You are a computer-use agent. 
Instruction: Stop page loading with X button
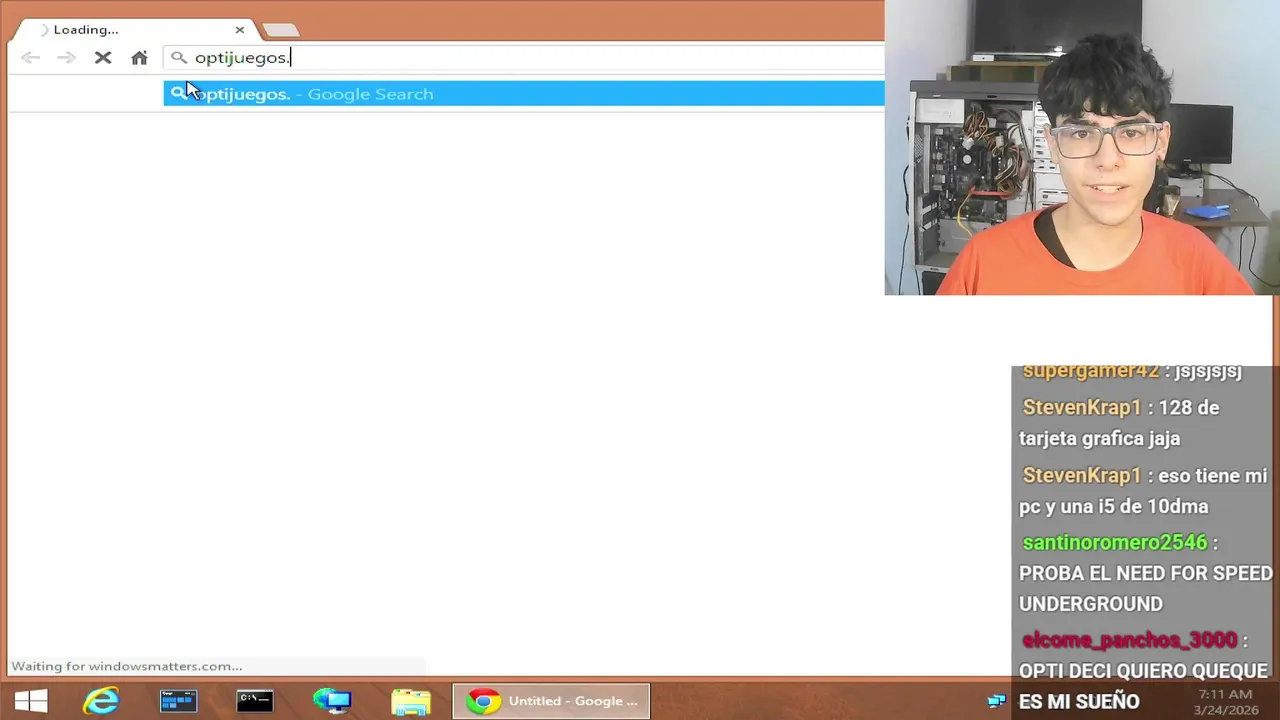103,58
